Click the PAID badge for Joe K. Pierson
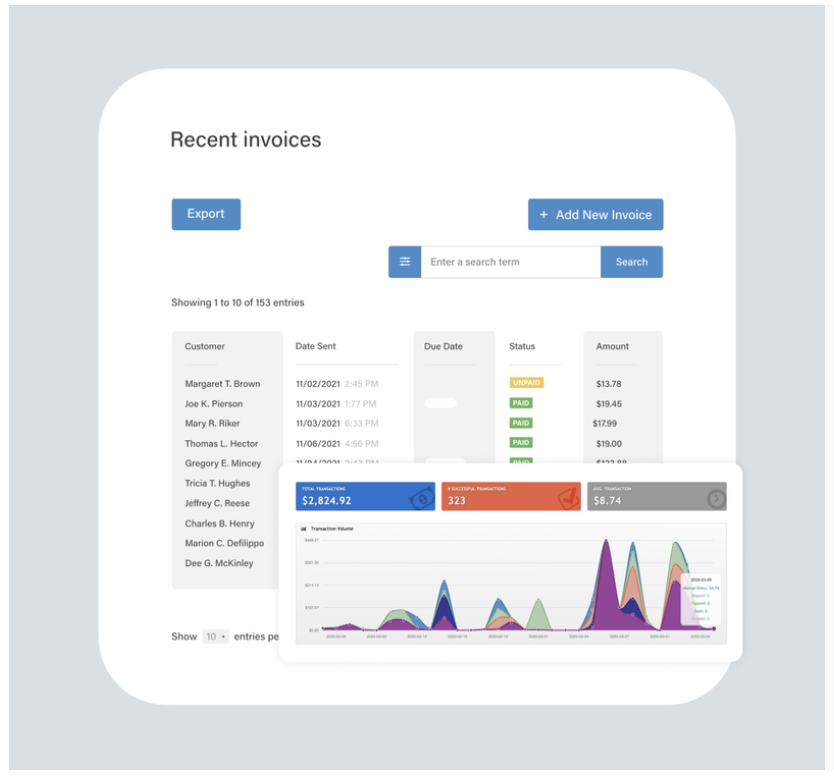 click(521, 403)
